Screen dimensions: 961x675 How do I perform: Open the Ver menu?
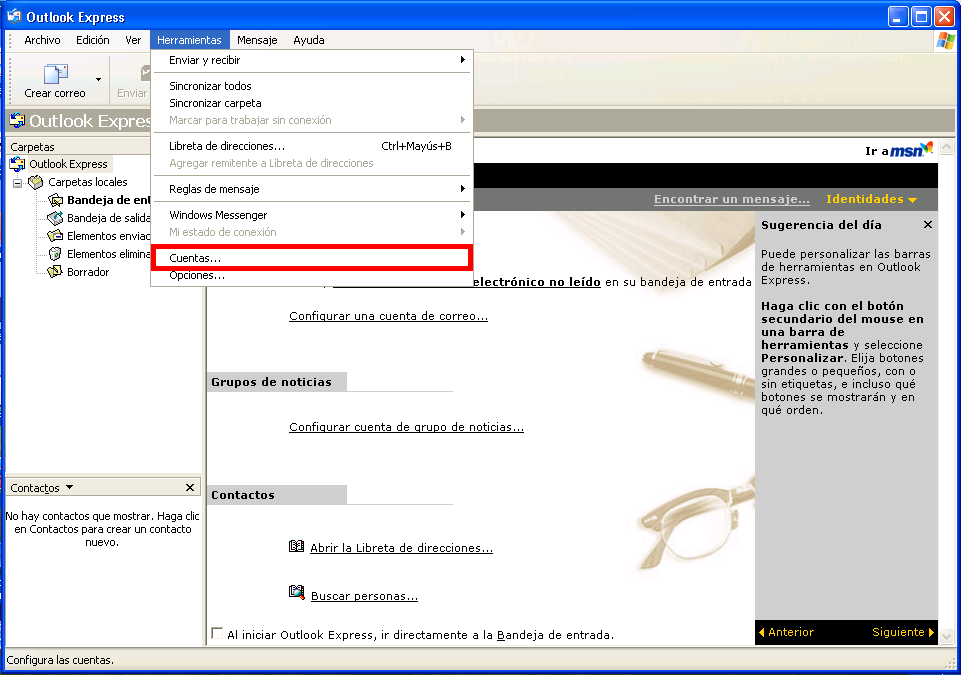pos(133,40)
